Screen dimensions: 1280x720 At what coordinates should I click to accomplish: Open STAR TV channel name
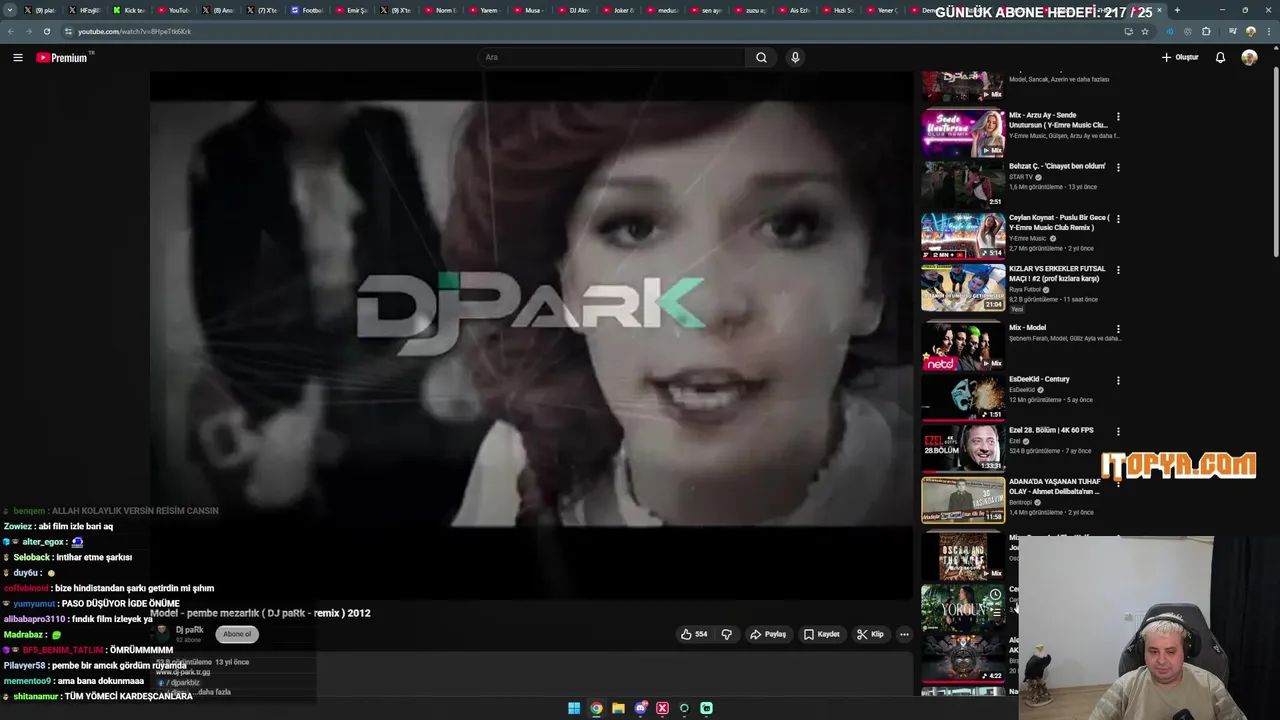tap(1021, 177)
